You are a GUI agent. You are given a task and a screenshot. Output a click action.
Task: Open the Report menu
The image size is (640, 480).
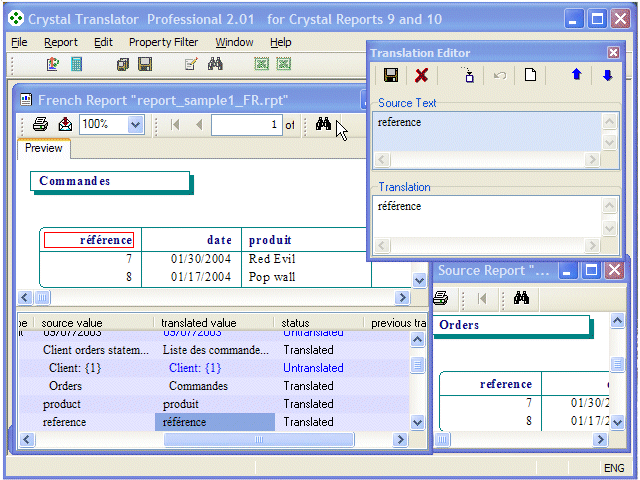tap(61, 42)
